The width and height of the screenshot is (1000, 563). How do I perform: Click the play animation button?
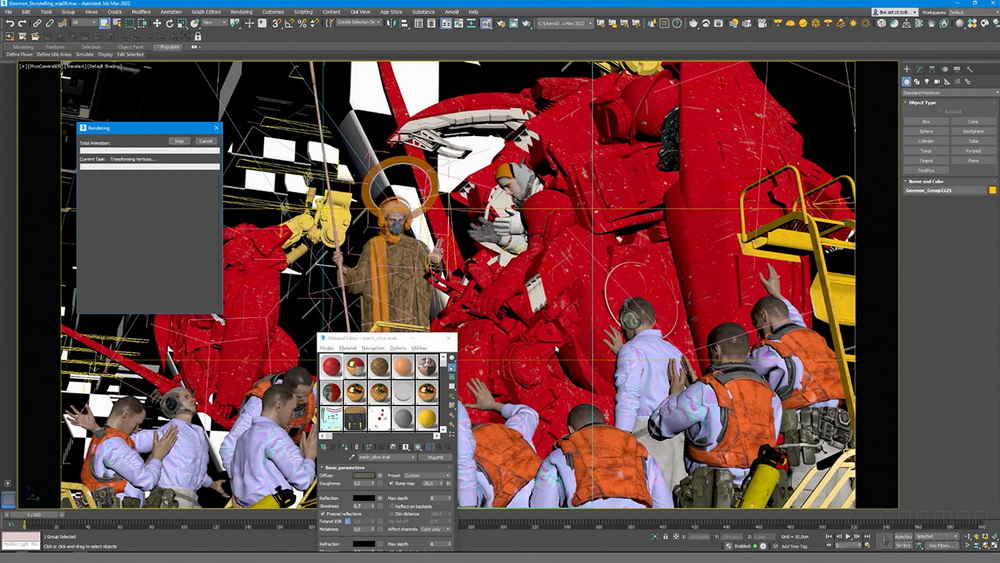pyautogui.click(x=848, y=536)
